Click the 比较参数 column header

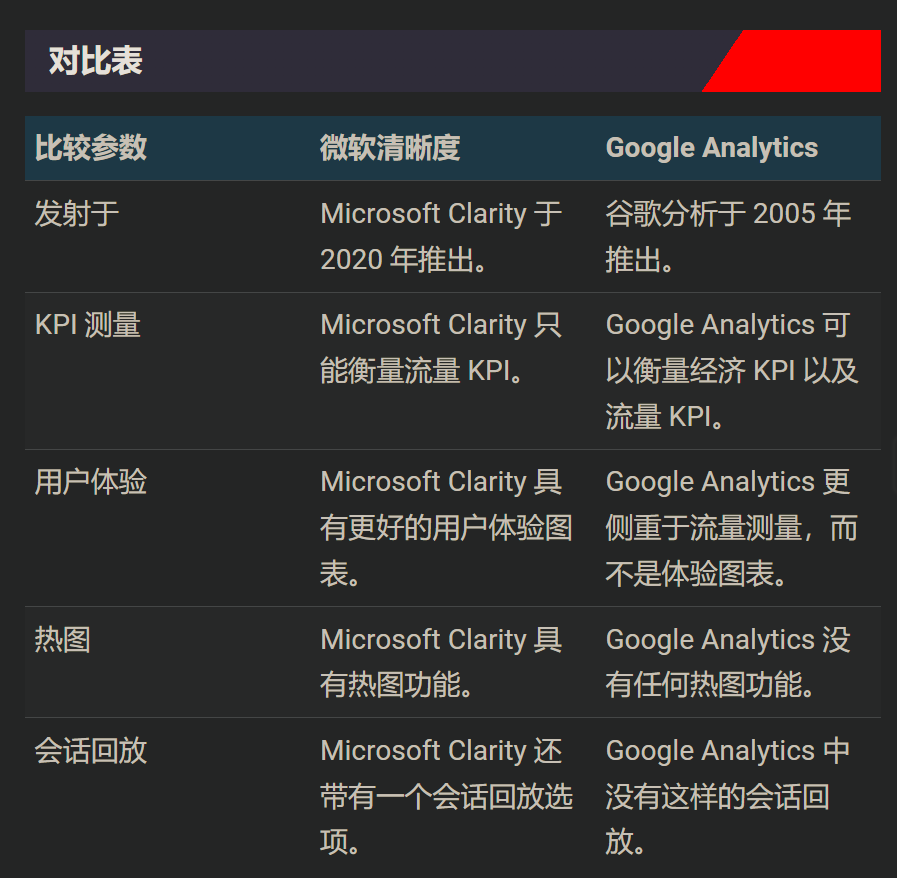point(91,148)
